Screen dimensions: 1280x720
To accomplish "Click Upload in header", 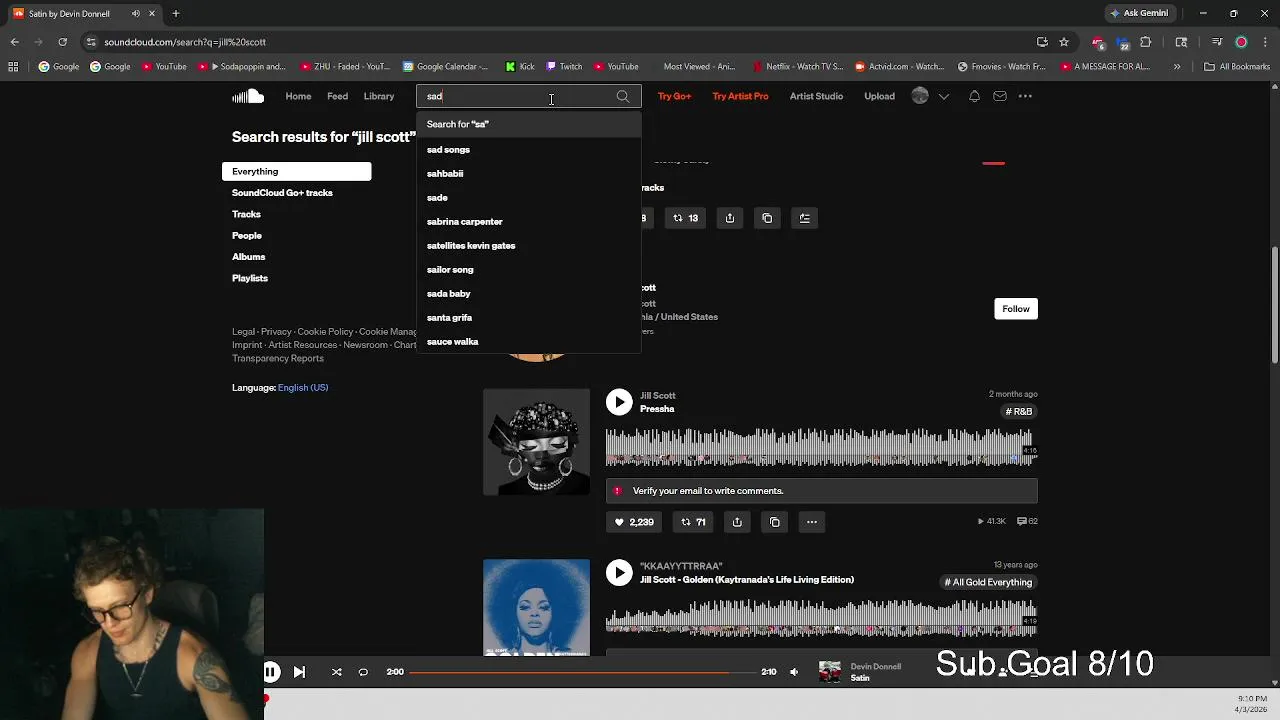I will point(879,96).
